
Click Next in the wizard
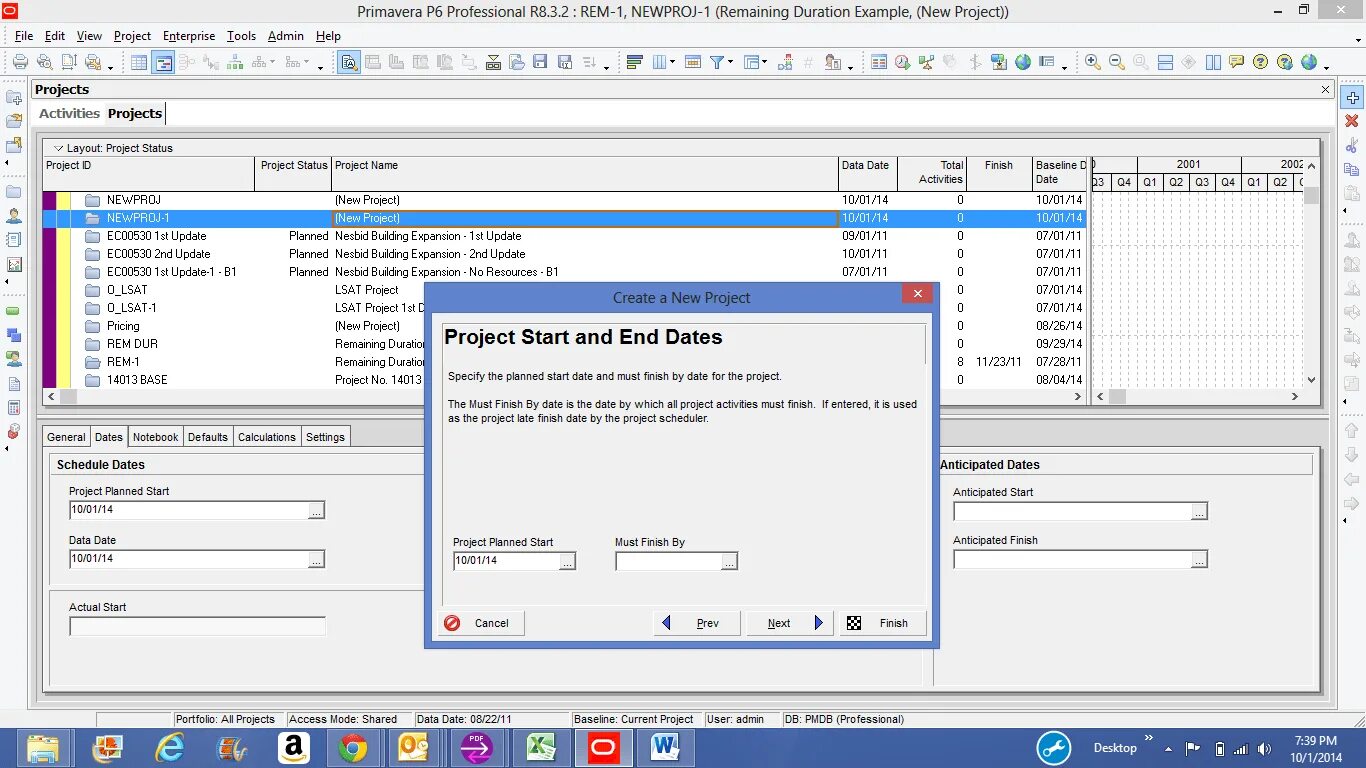[x=790, y=623]
